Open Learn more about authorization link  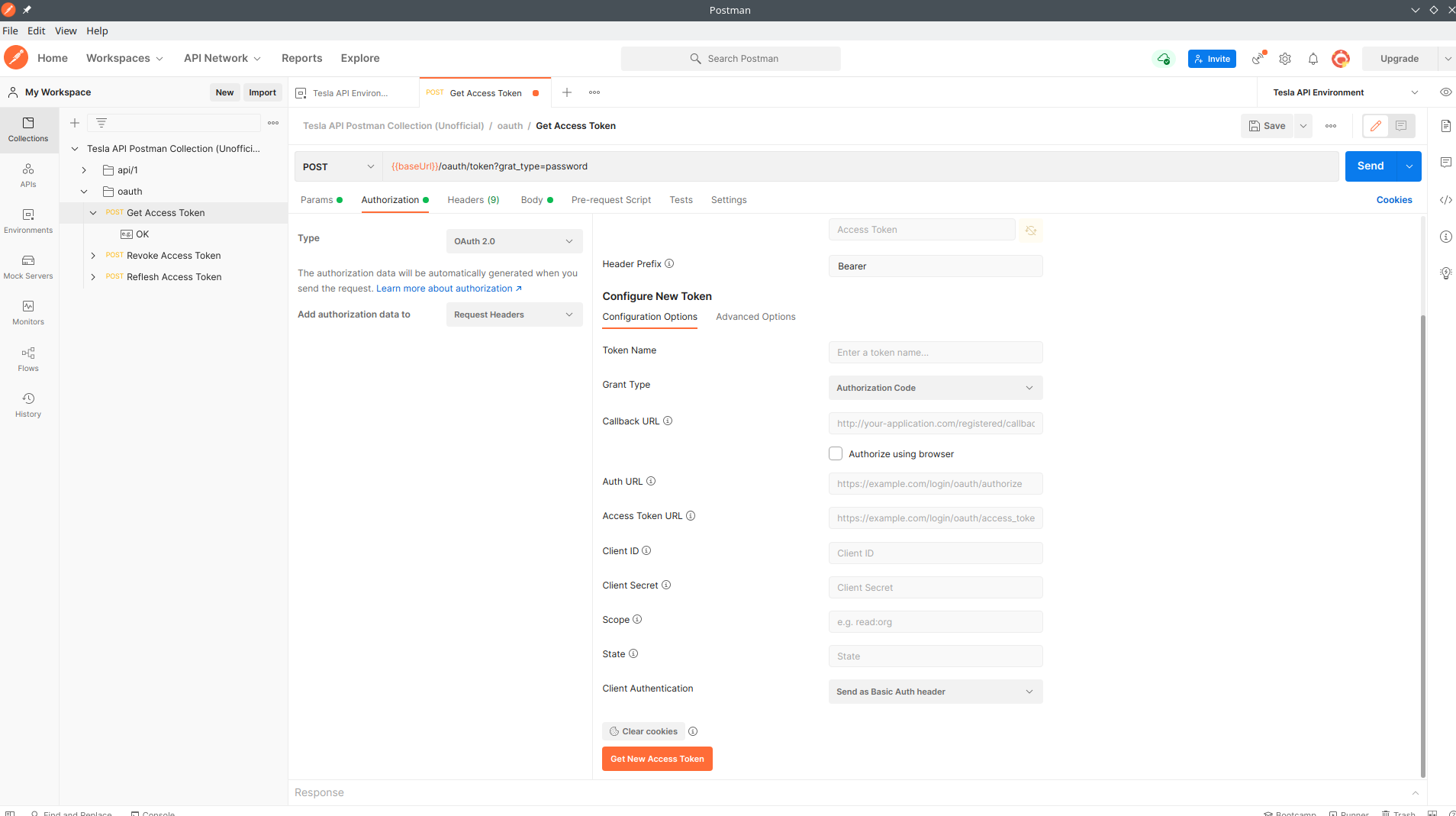[449, 289]
